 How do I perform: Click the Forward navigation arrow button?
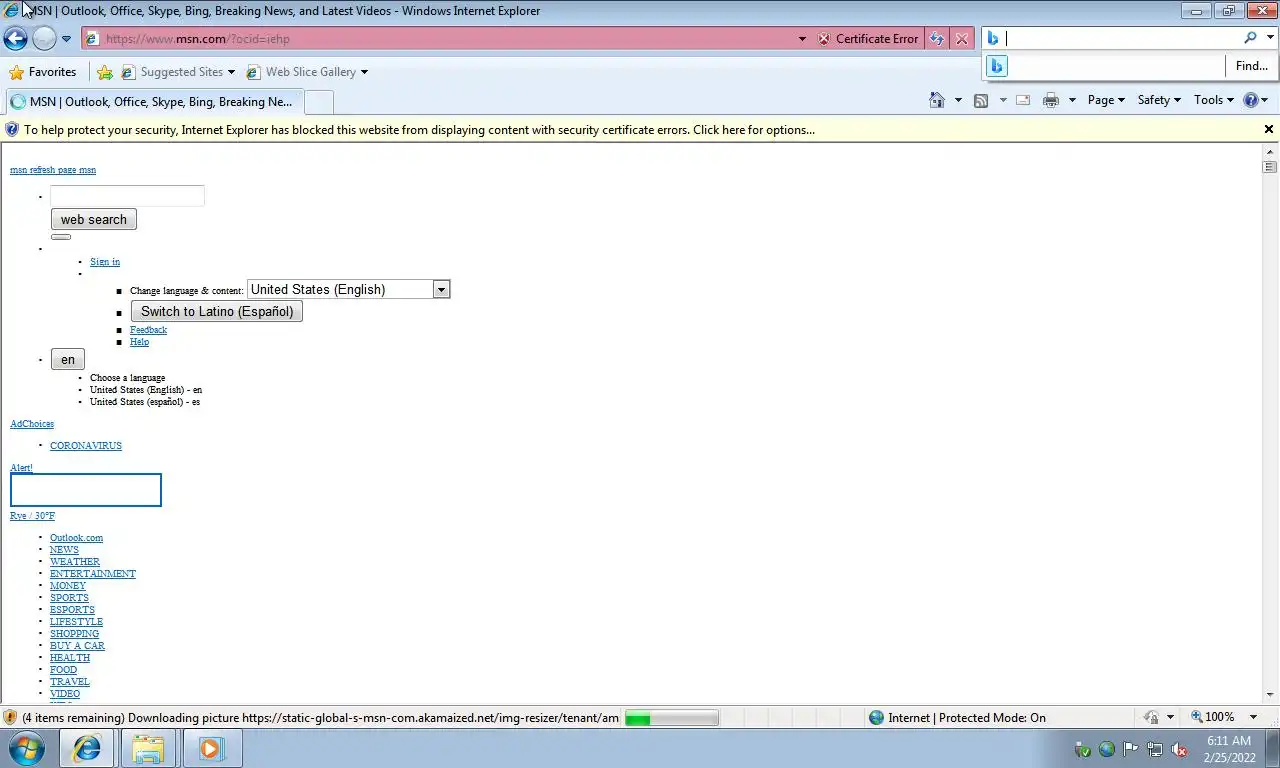pyautogui.click(x=44, y=39)
